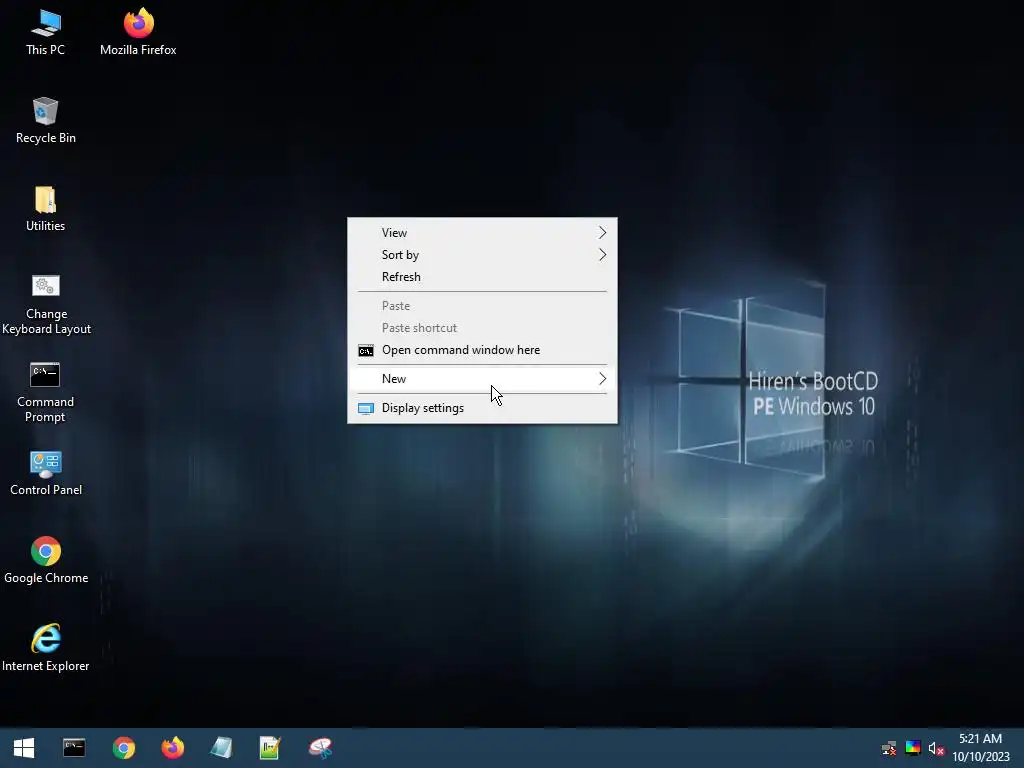Open the clock showing 5:21 AM
The width and height of the screenshot is (1024, 768).
tap(980, 748)
